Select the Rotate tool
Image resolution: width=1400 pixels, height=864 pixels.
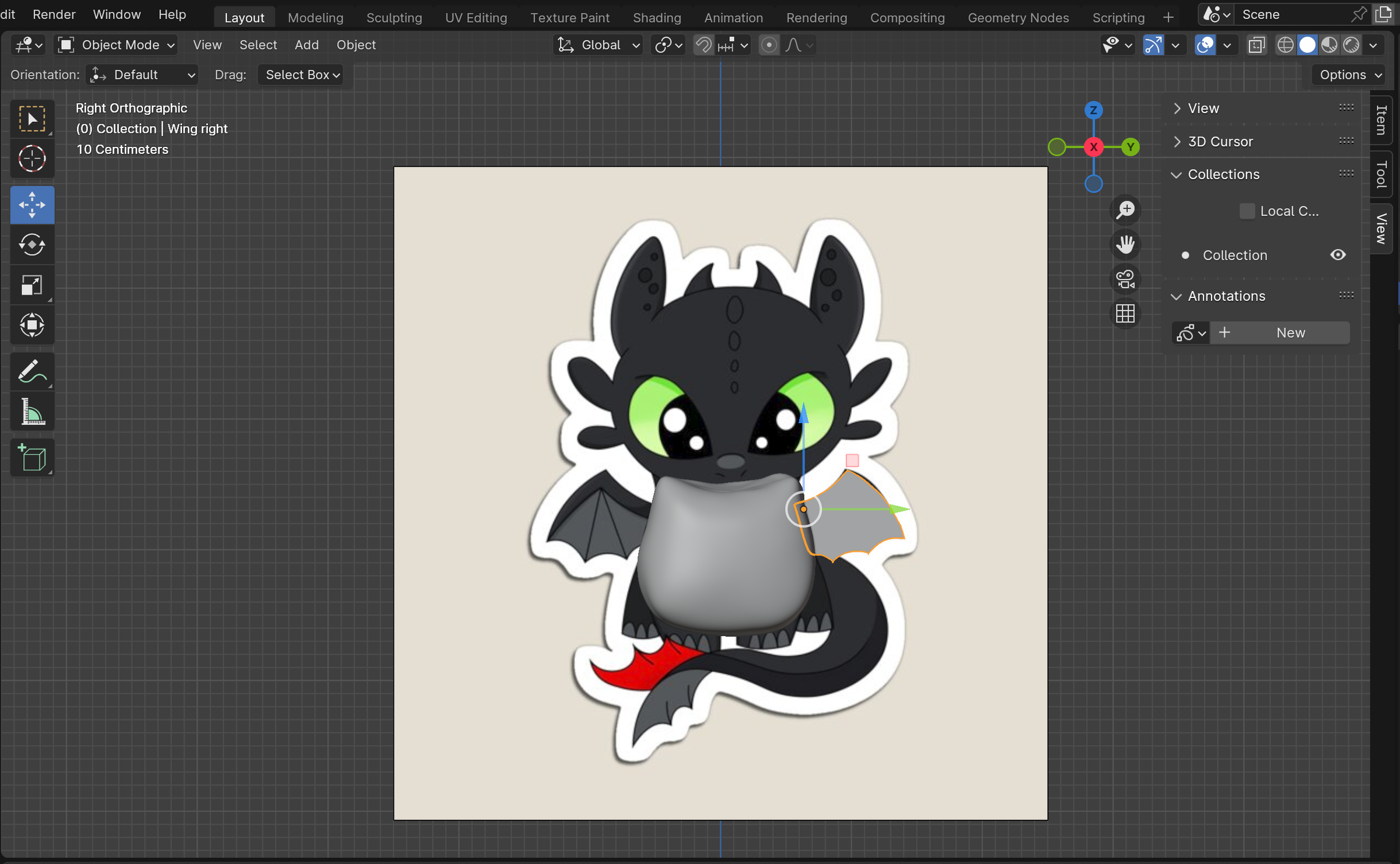(32, 244)
